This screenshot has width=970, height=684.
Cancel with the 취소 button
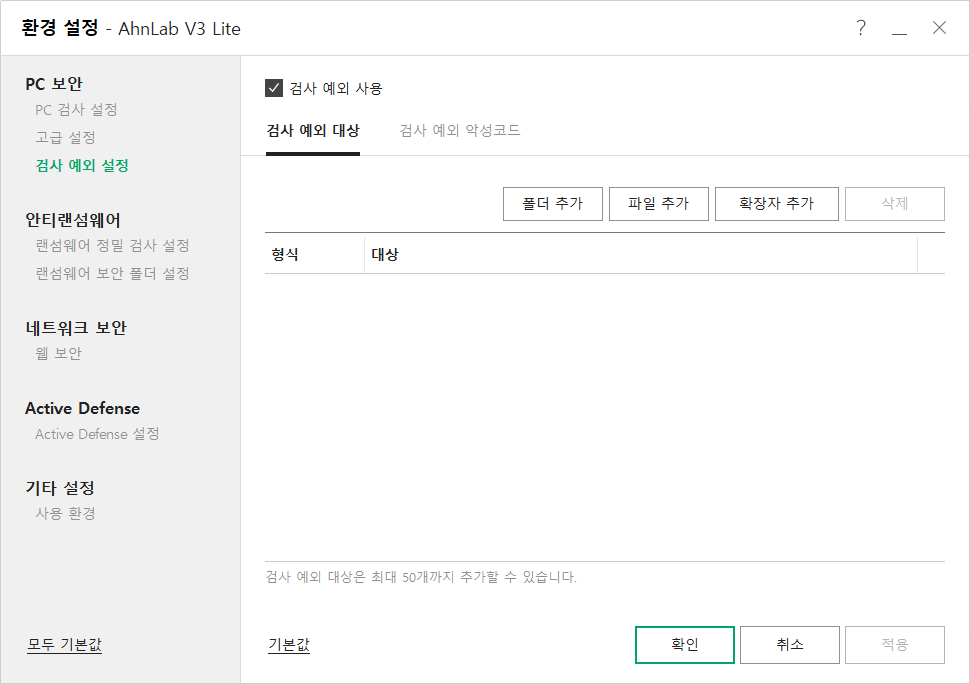(x=789, y=644)
